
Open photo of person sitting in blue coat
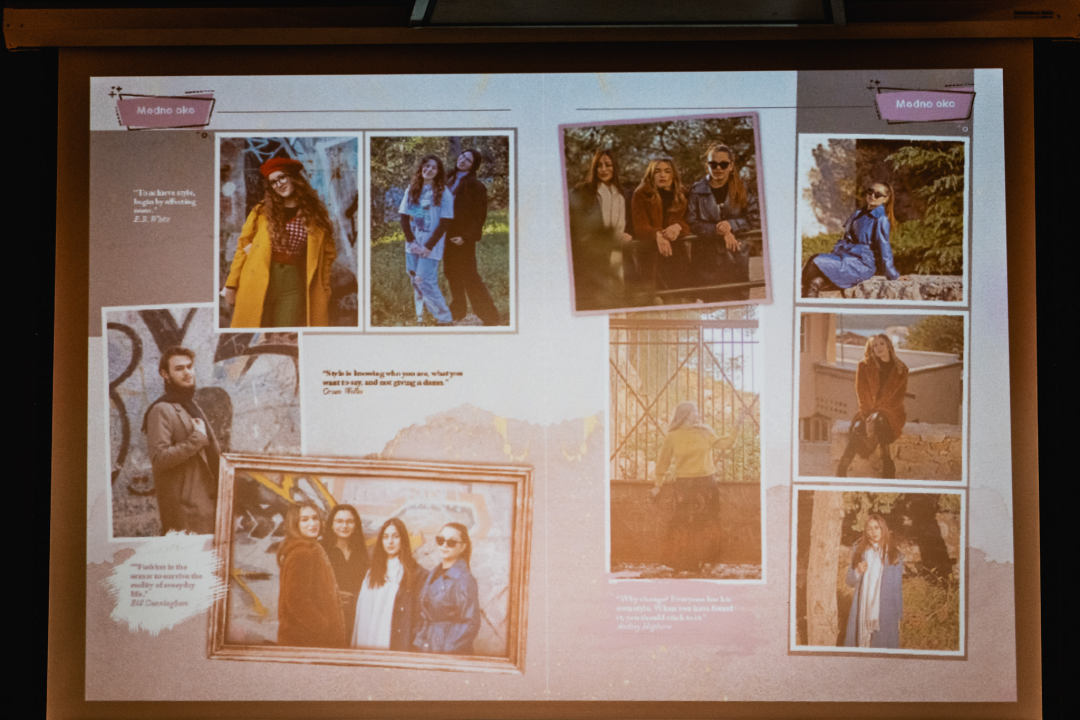click(882, 219)
